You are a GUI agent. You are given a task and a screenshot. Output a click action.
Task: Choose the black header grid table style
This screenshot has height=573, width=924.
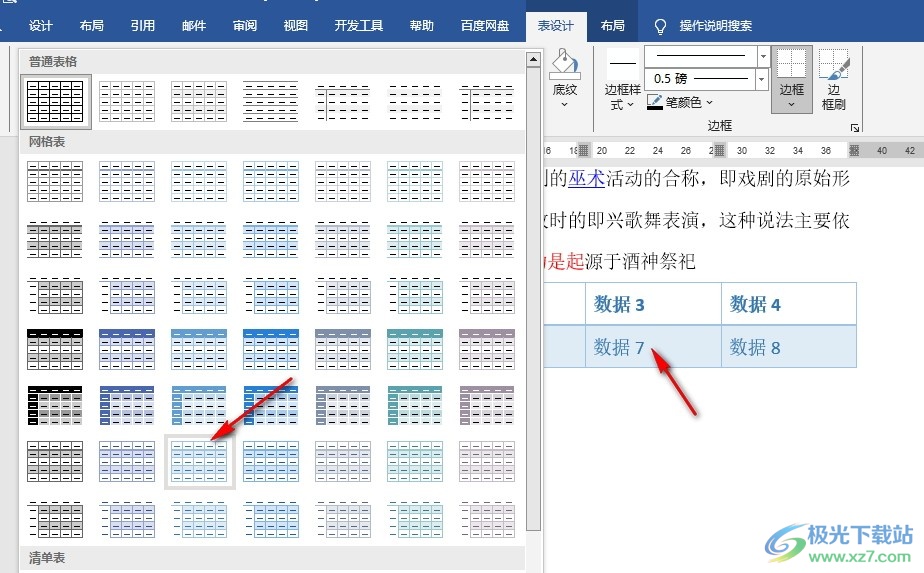(55, 350)
